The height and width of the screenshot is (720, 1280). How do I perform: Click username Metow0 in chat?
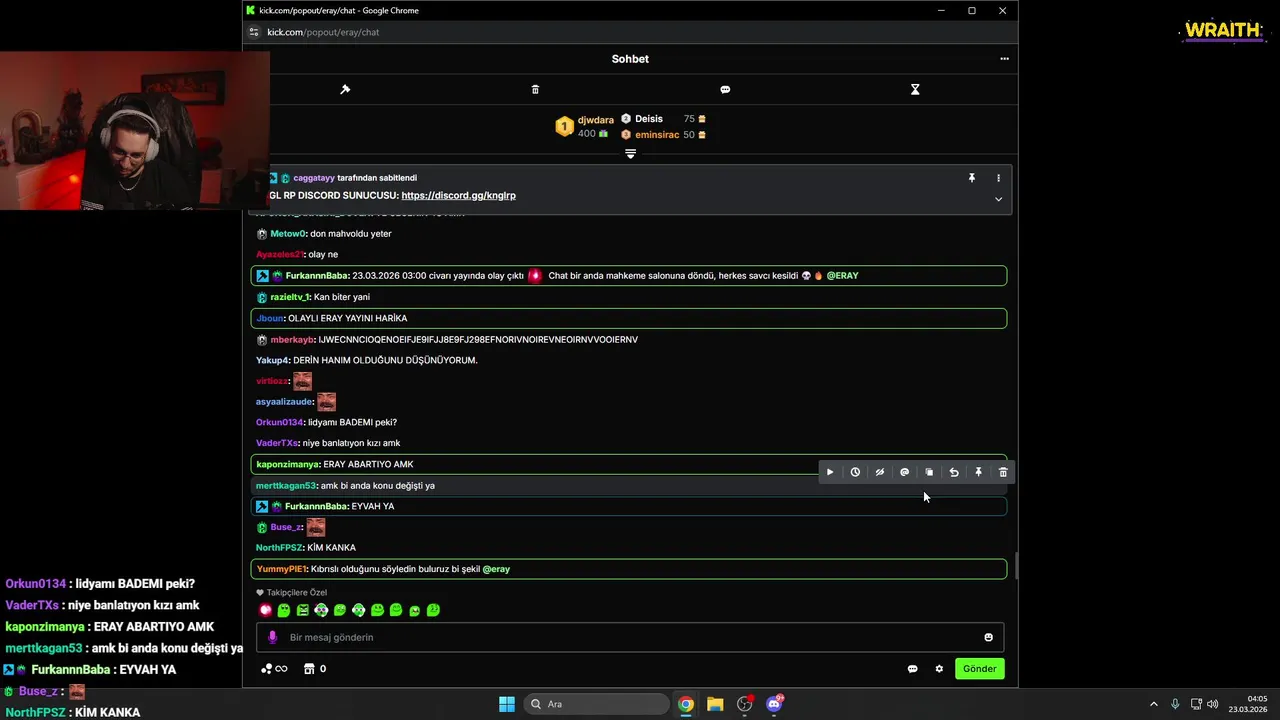coord(288,234)
